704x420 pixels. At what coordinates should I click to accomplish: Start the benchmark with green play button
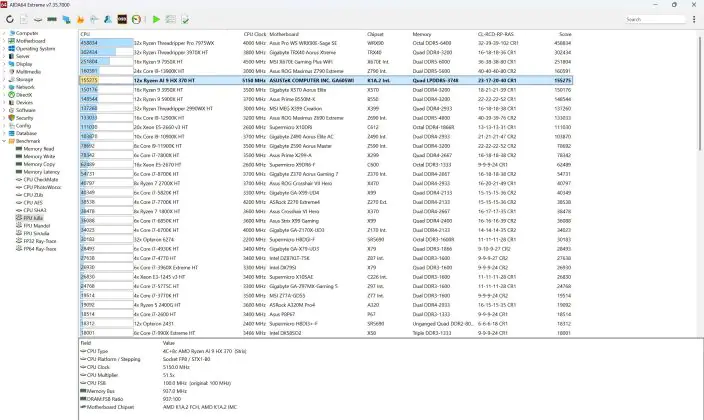click(x=156, y=19)
